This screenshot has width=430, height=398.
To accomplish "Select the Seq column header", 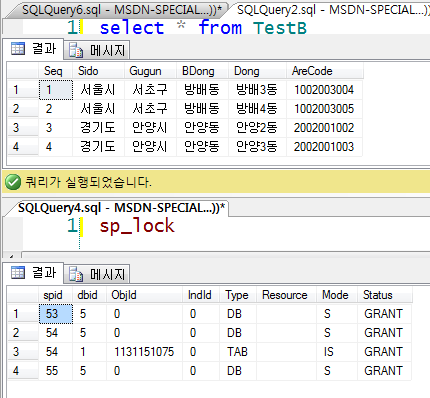I will click(56, 71).
